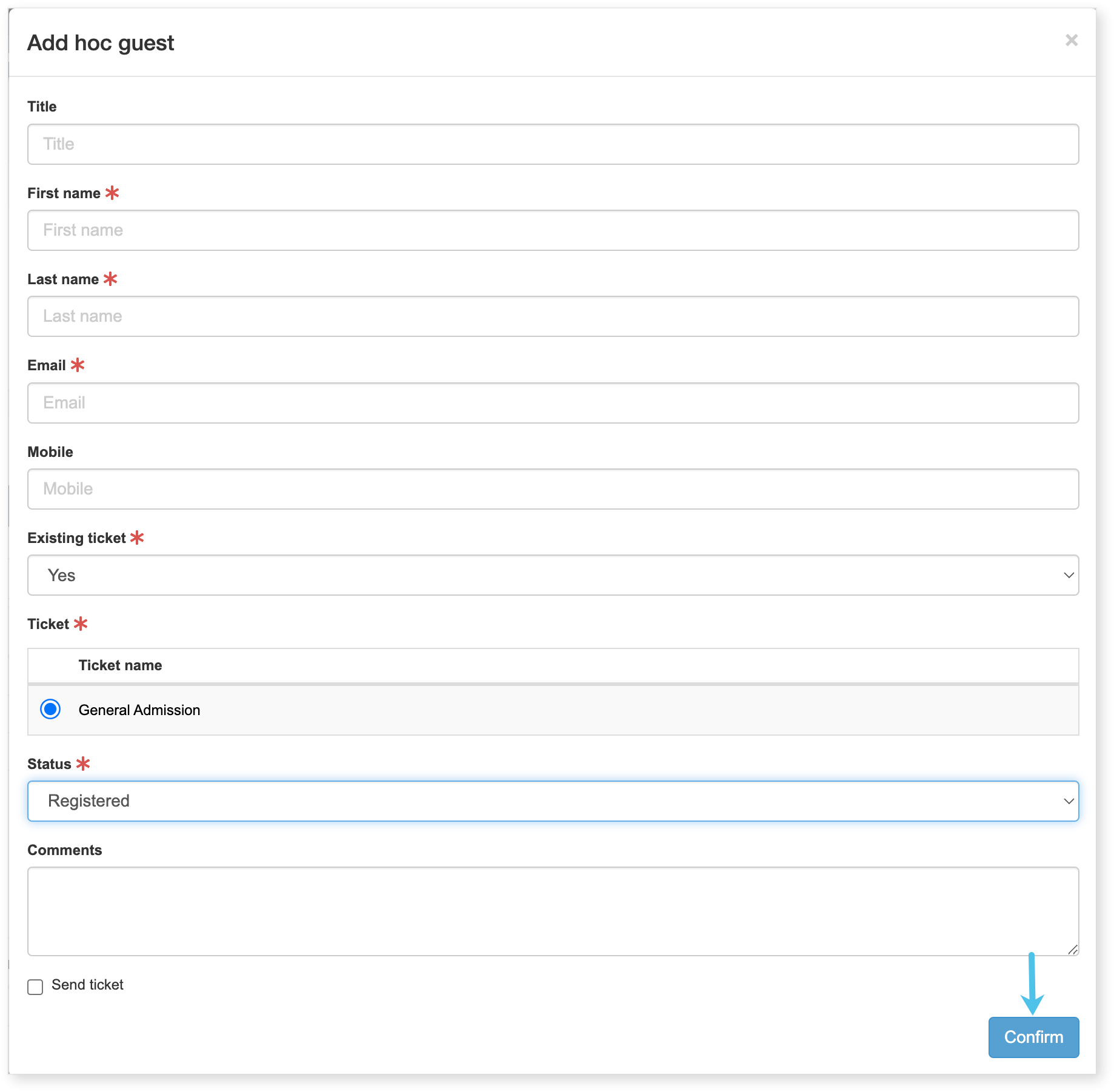Click the Title input field
This screenshot has width=1114, height=1092.
point(553,144)
